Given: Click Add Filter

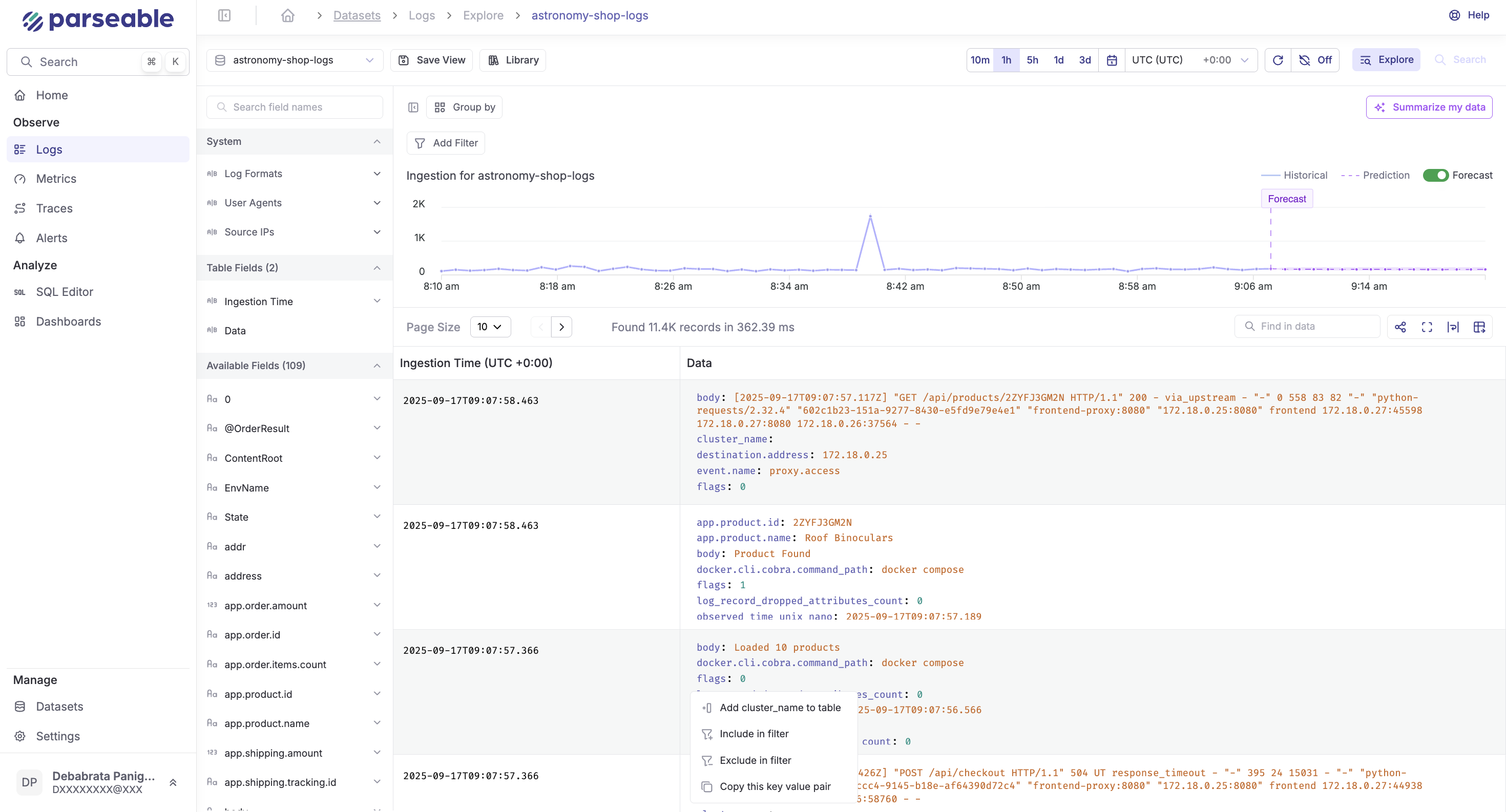Looking at the screenshot, I should (x=446, y=143).
